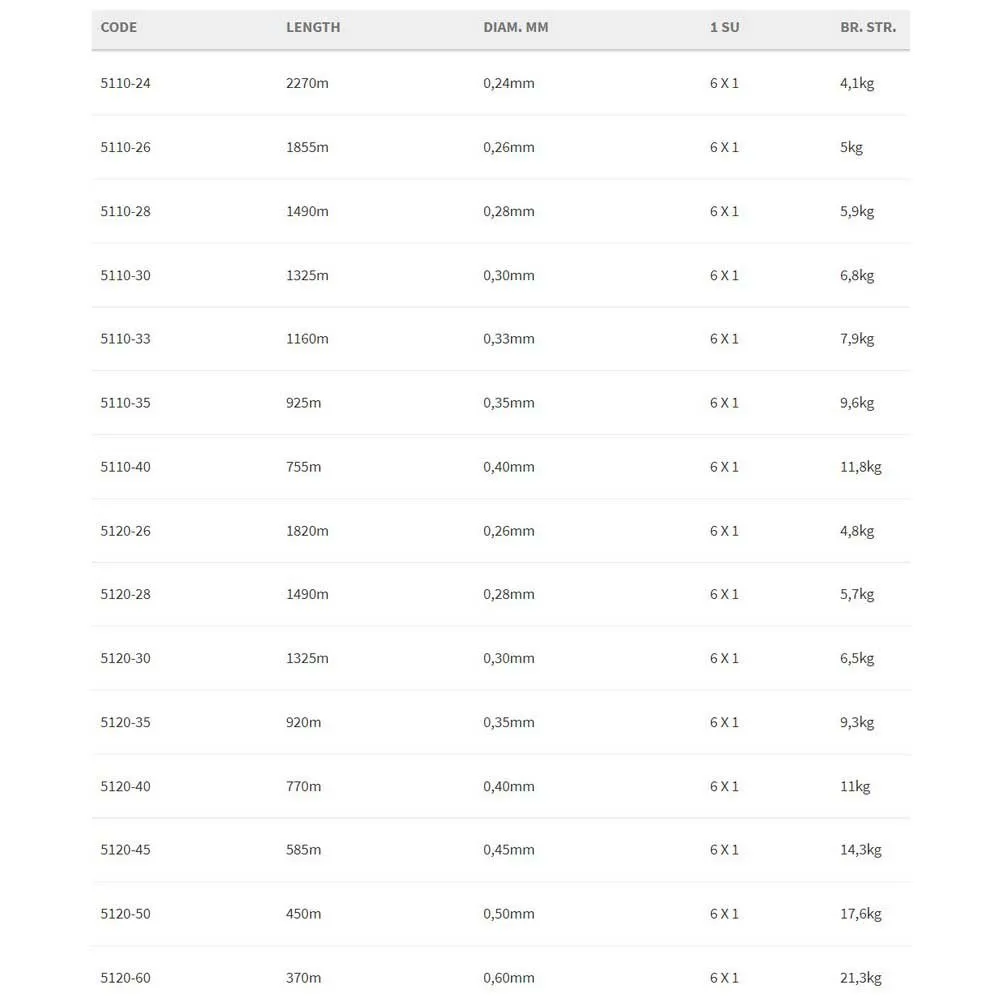Click the CODE column header
Image resolution: width=1000 pixels, height=1000 pixels.
coord(119,27)
